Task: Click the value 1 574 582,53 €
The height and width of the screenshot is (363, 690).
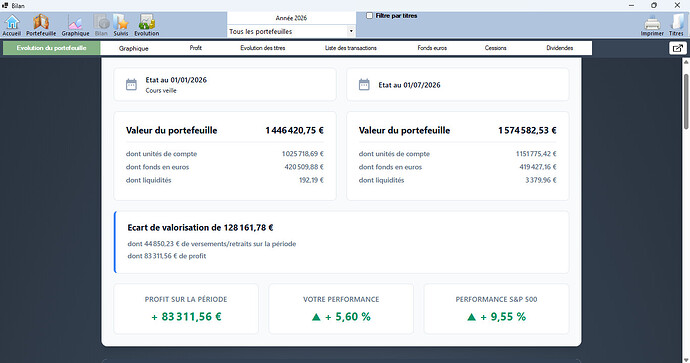Action: tap(527, 130)
